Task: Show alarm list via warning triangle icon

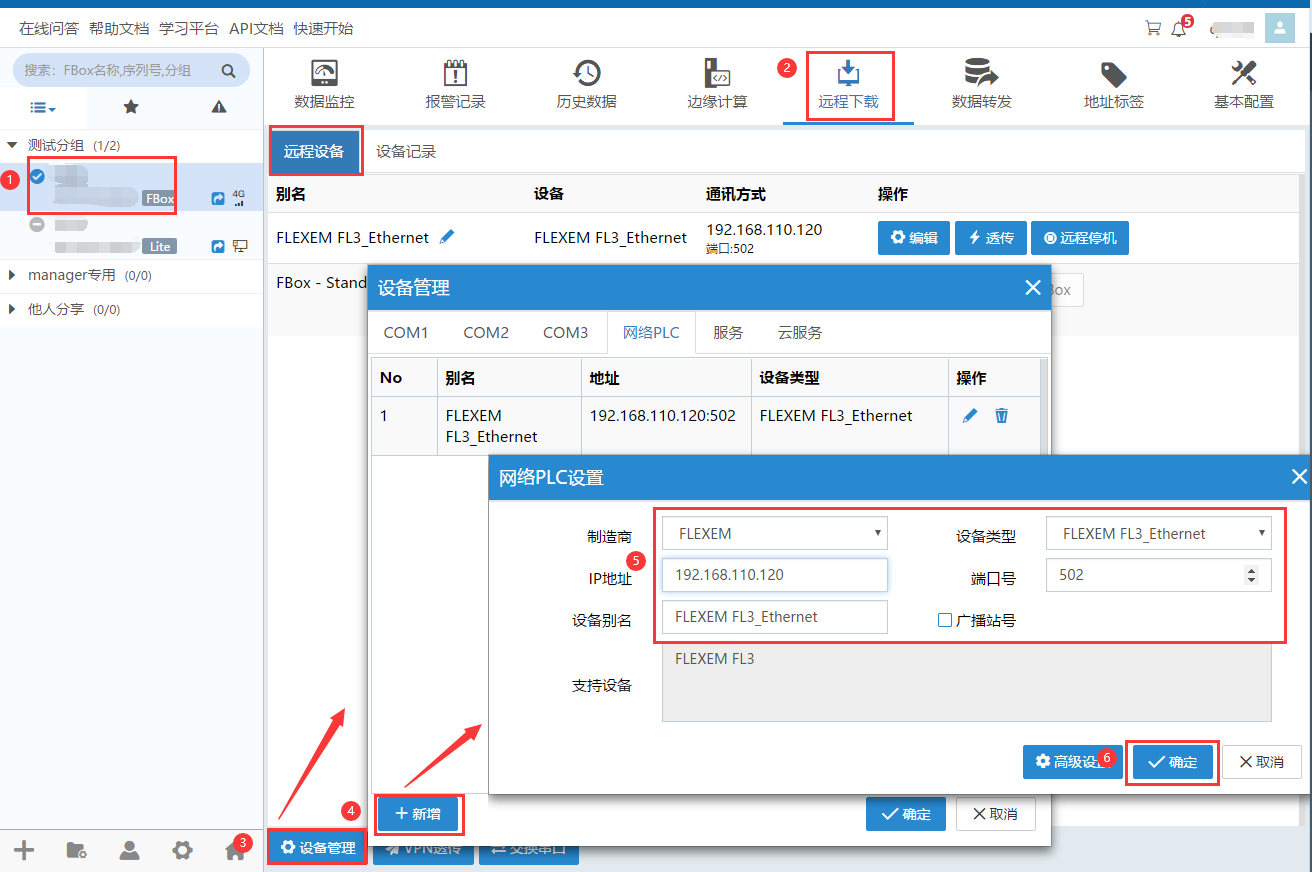Action: pos(219,107)
